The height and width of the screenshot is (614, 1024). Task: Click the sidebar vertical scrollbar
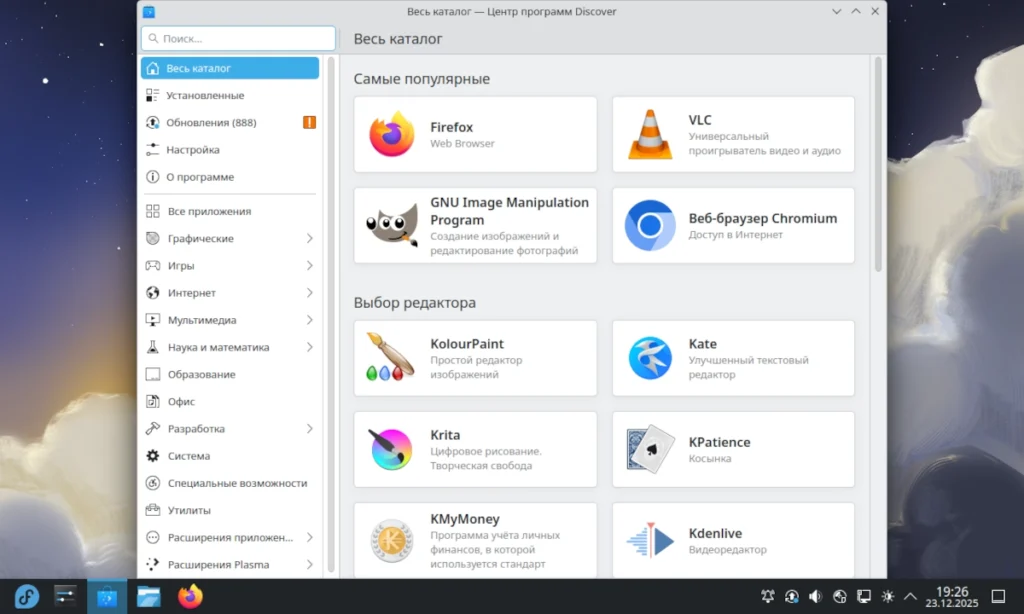[331, 315]
